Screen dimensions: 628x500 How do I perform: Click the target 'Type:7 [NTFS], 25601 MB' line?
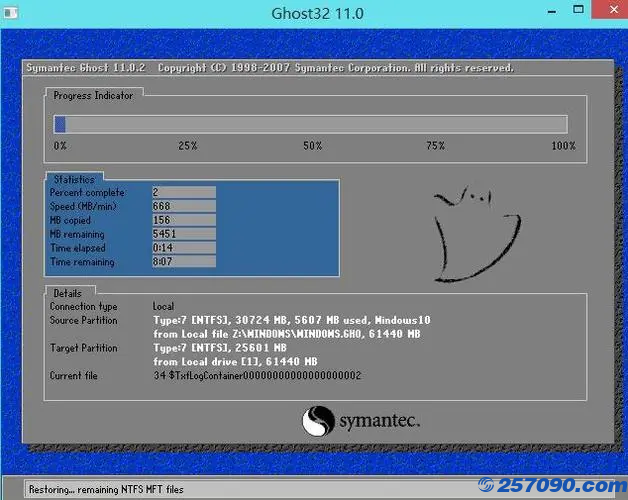pos(220,348)
